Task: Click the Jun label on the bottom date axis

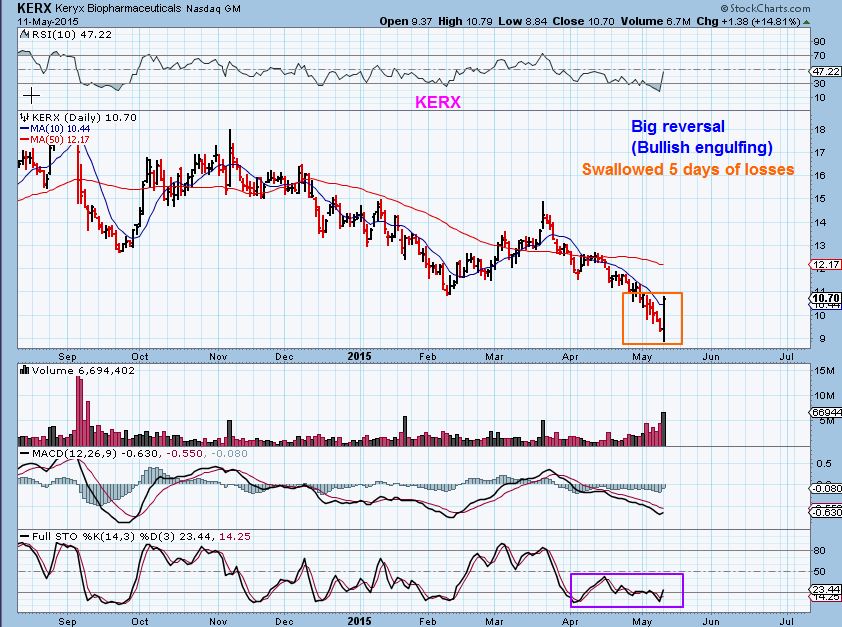Action: coord(711,621)
